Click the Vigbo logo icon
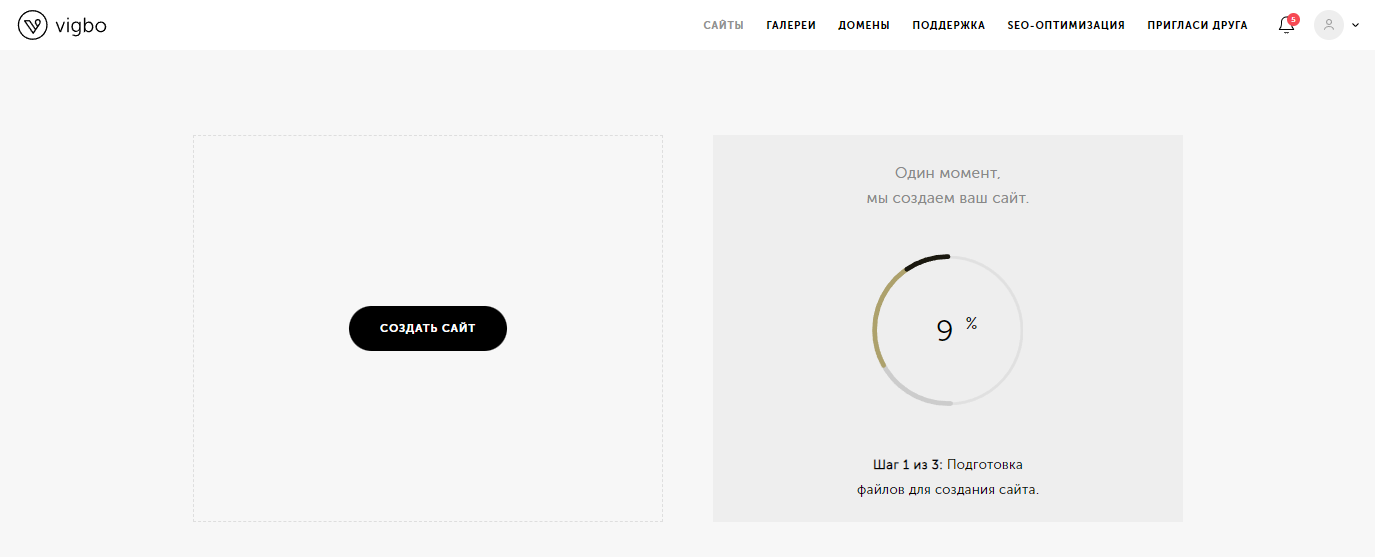The image size is (1375, 557). [33, 25]
